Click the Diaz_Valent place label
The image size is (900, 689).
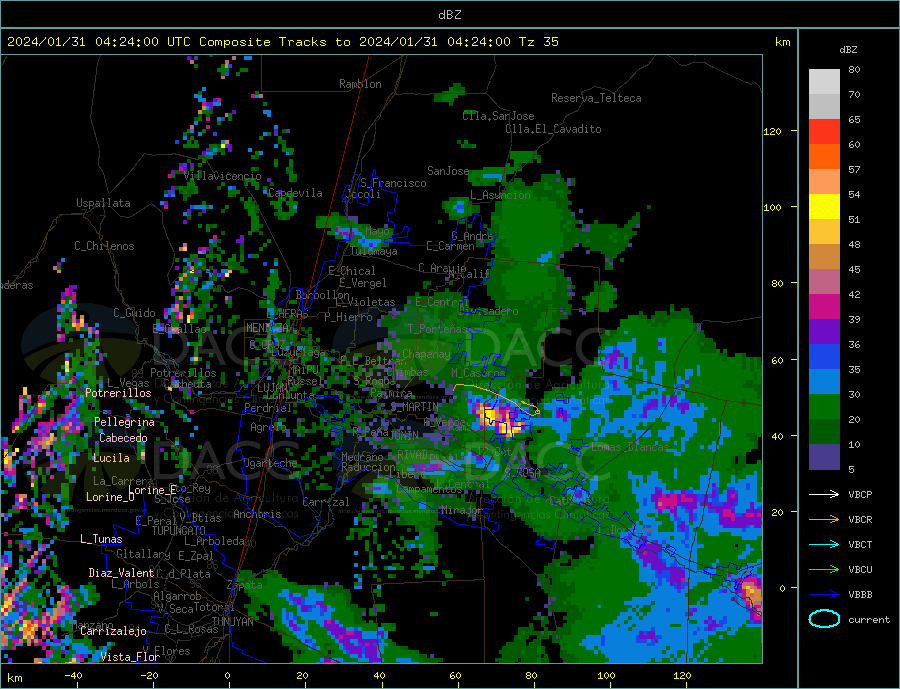(121, 573)
